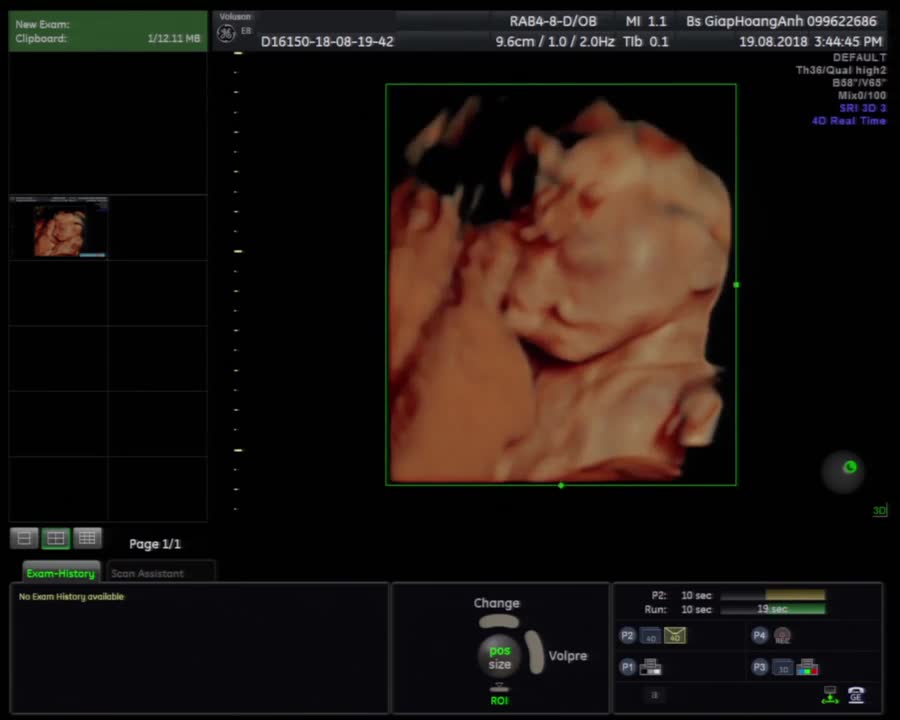The image size is (900, 720).
Task: Click the P3 3D volume save icon
Action: (783, 668)
